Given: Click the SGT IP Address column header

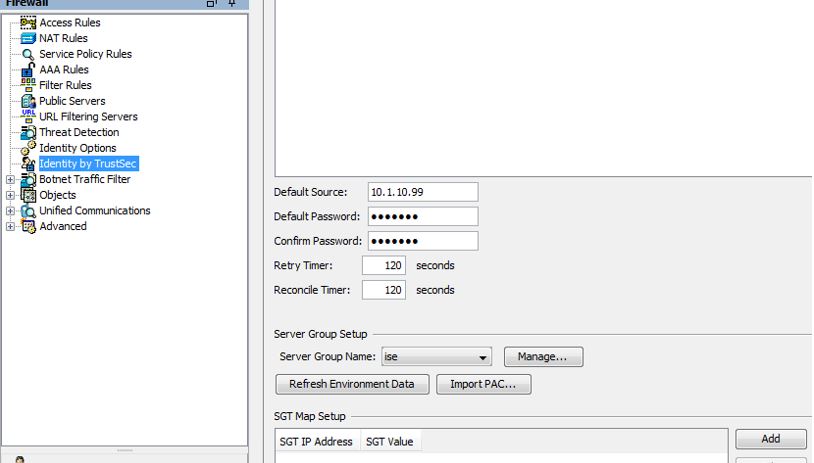Looking at the screenshot, I should (x=316, y=442).
